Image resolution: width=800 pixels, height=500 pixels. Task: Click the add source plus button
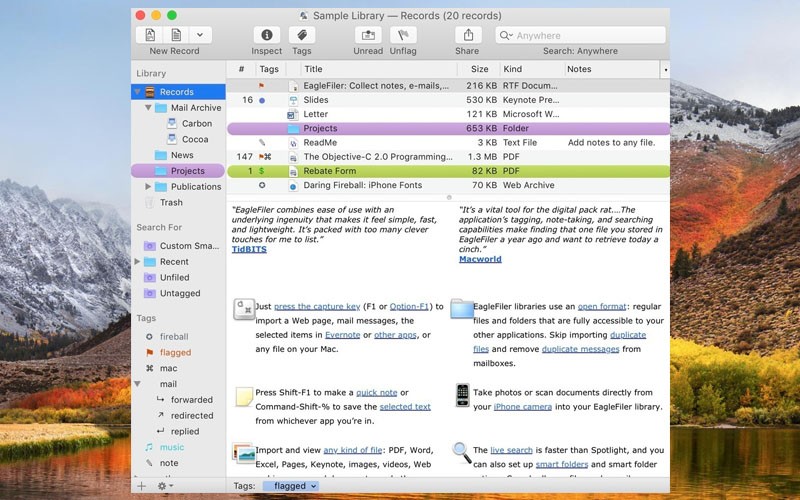pyautogui.click(x=141, y=486)
